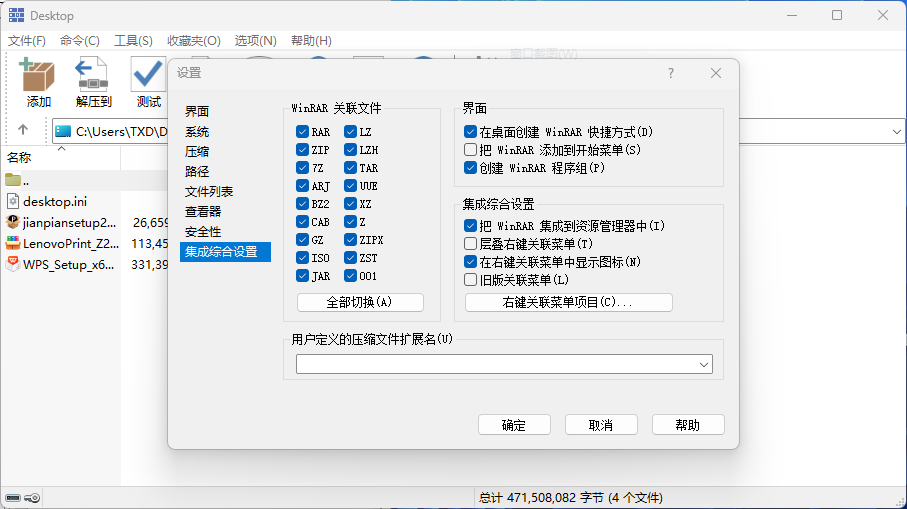Uncheck the ZIP file association
The width and height of the screenshot is (907, 509).
(x=302, y=150)
